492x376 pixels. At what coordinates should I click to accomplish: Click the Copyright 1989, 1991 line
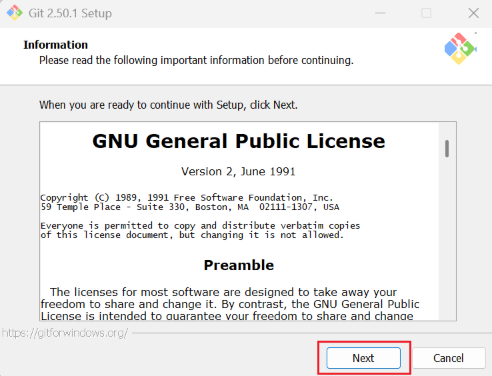[x=187, y=198]
